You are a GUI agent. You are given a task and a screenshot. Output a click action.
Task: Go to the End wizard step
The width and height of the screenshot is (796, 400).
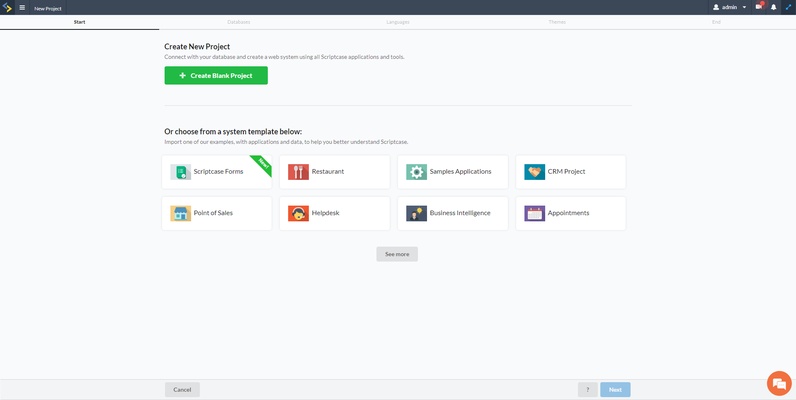pos(716,22)
